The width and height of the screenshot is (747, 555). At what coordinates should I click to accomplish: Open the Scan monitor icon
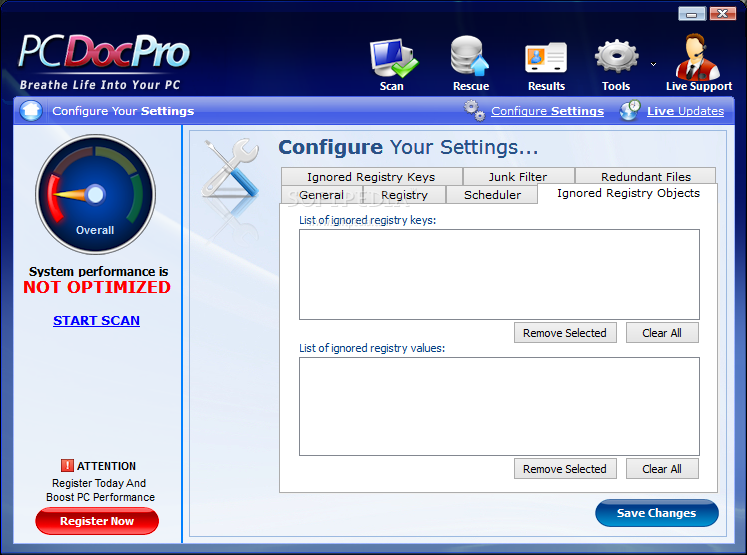click(x=394, y=59)
